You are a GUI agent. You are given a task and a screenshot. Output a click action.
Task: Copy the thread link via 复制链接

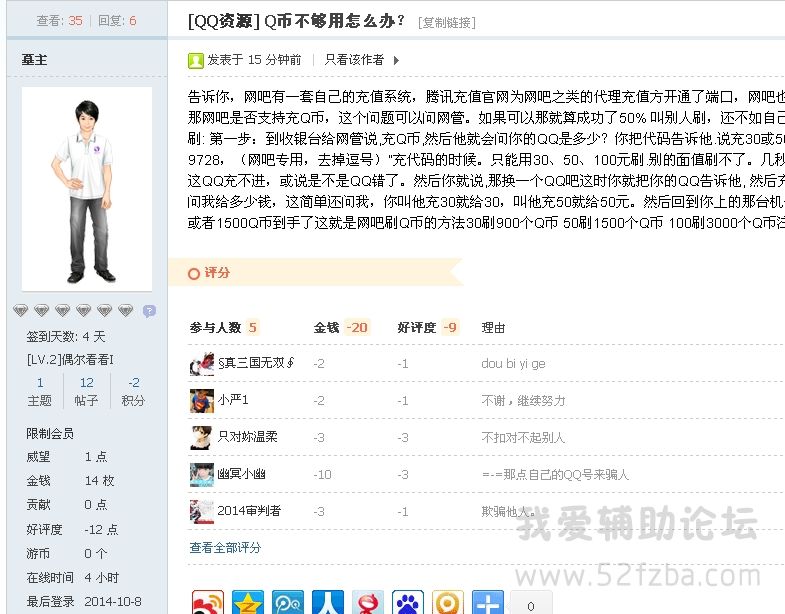447,23
